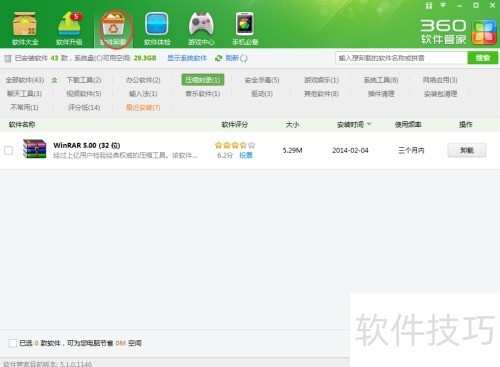Select 输入法(1) category

(x=143, y=94)
